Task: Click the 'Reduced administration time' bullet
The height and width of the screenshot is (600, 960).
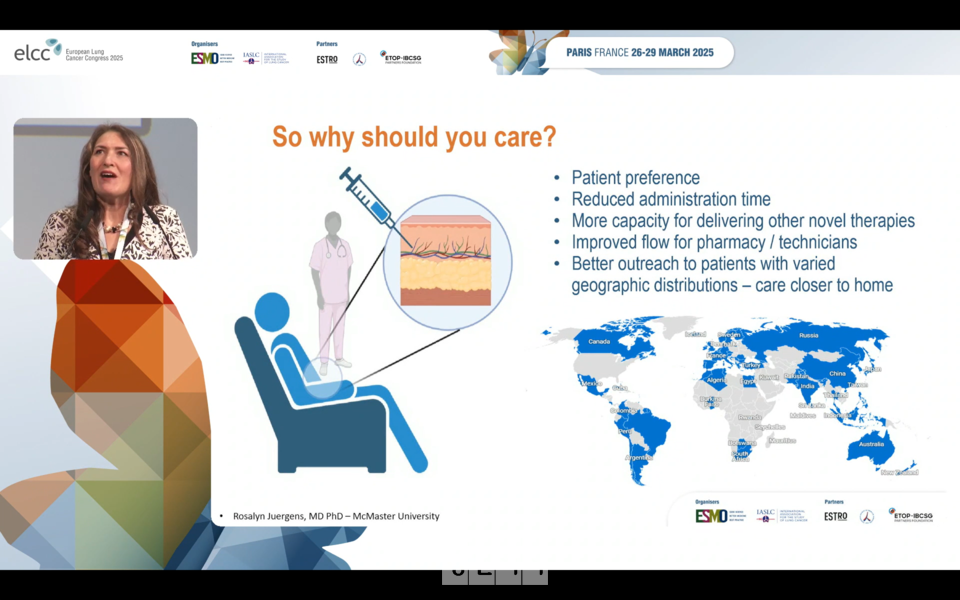Action: point(670,199)
